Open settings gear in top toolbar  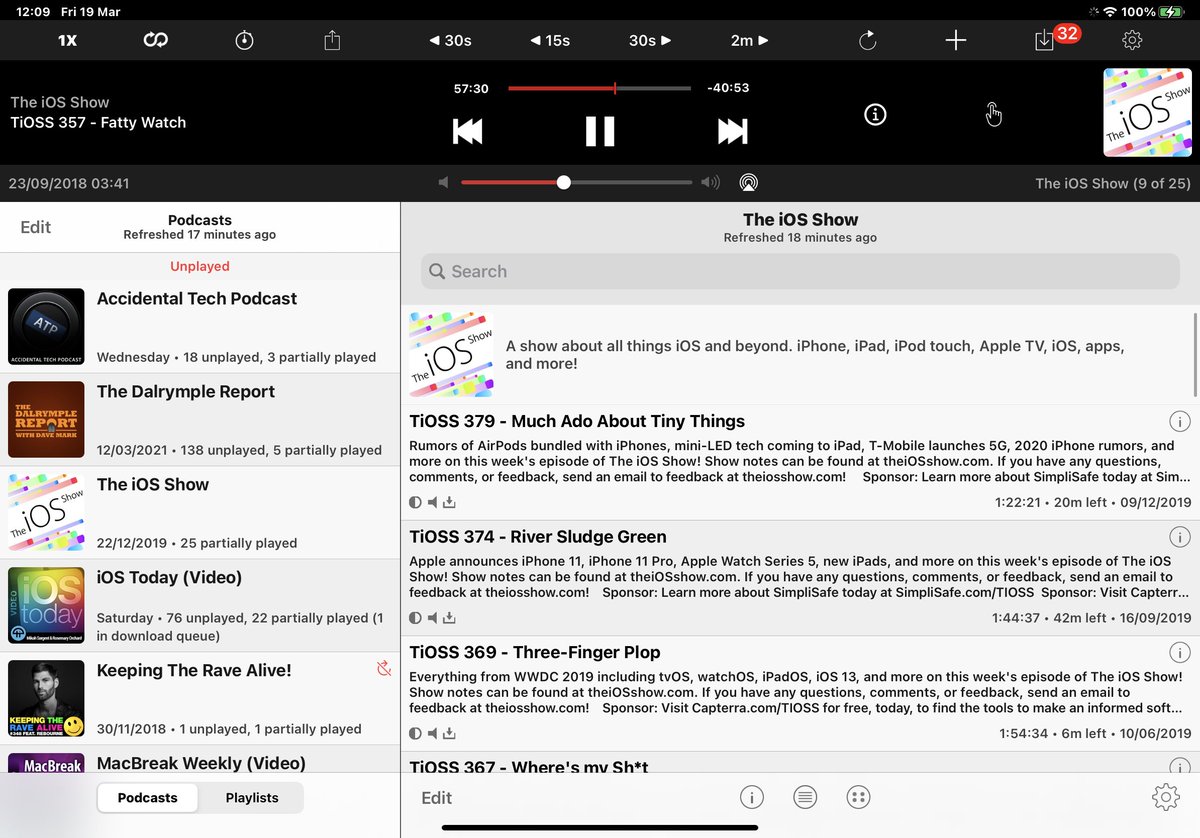point(1132,40)
